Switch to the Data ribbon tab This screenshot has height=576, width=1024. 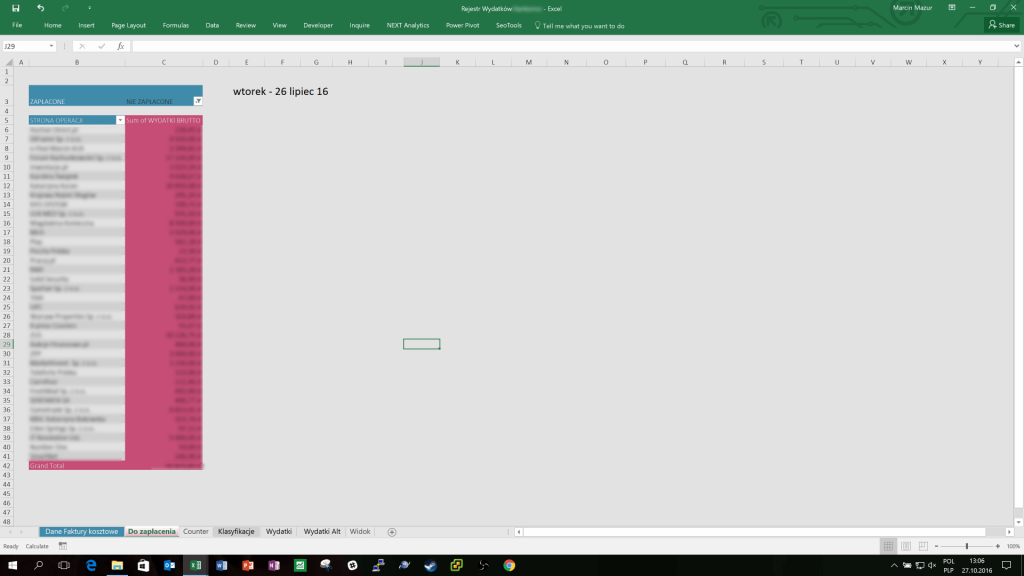pos(212,25)
